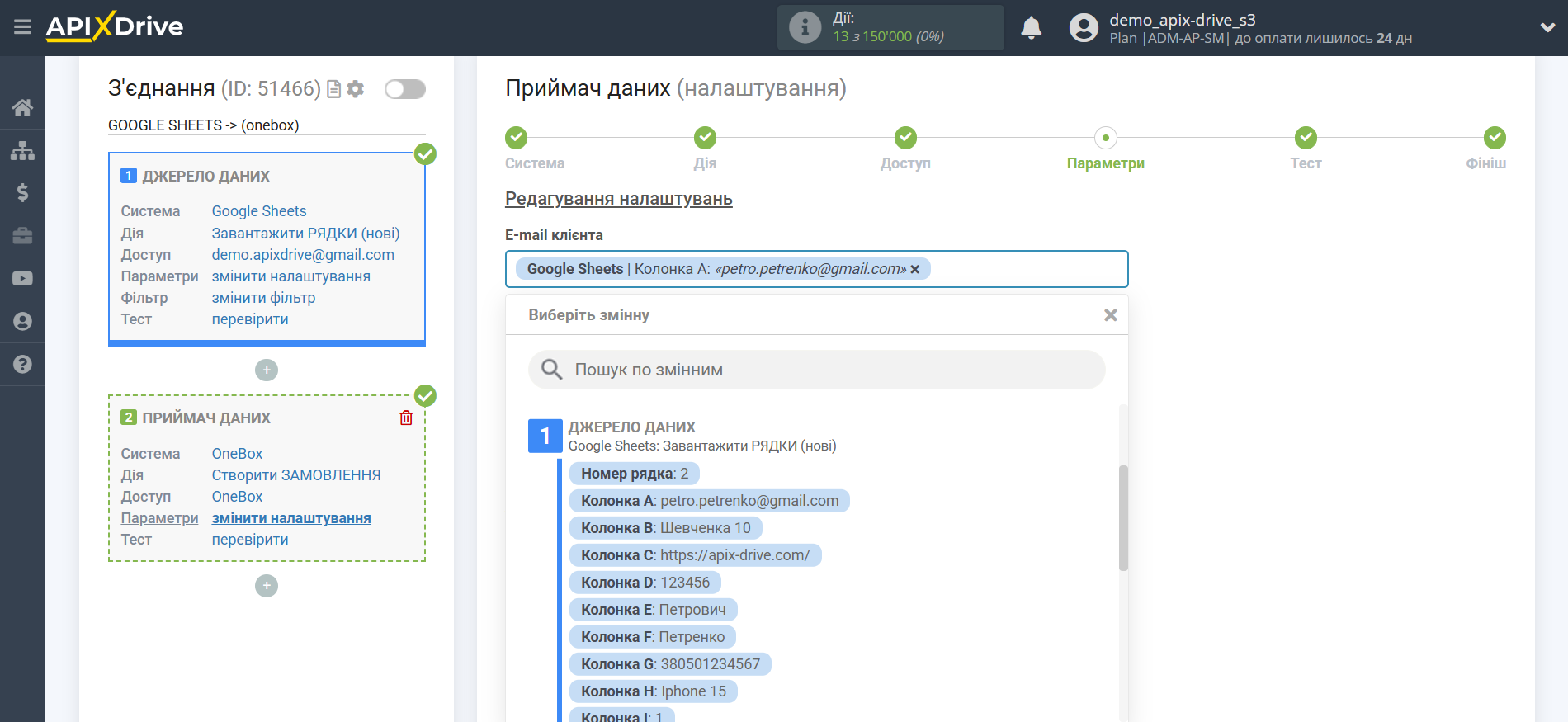Click the search magnifier icon

551,370
